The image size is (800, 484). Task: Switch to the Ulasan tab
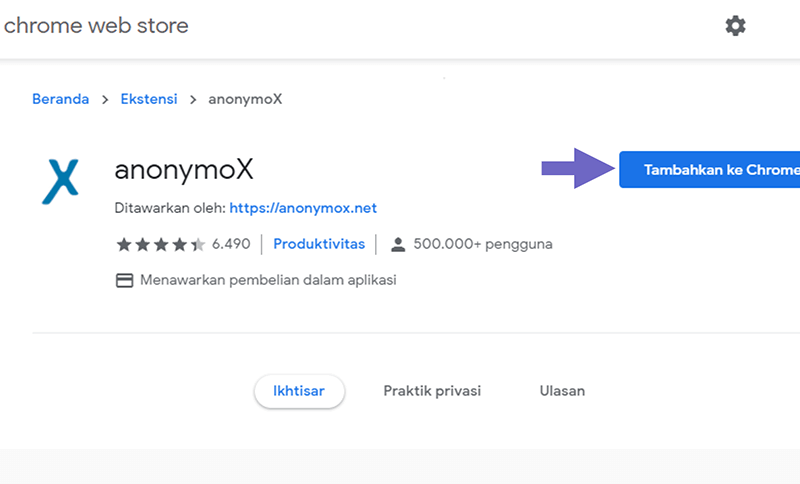562,391
